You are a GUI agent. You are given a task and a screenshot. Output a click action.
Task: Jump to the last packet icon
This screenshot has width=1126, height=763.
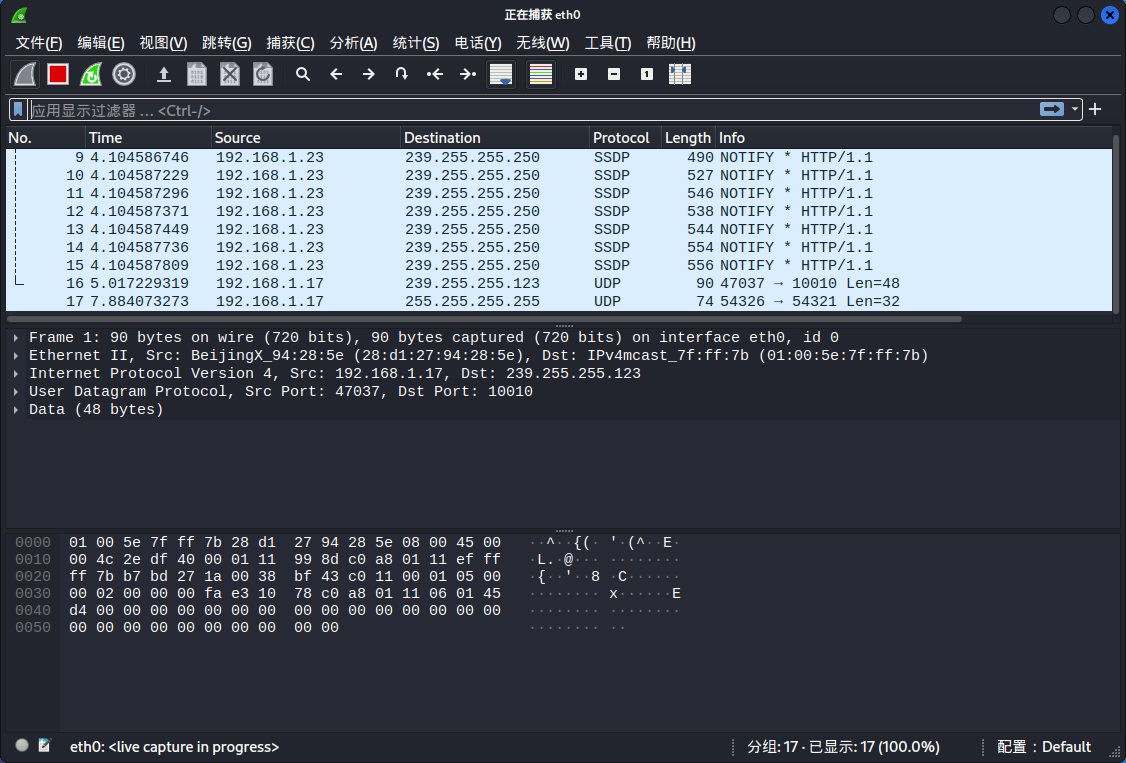(468, 74)
